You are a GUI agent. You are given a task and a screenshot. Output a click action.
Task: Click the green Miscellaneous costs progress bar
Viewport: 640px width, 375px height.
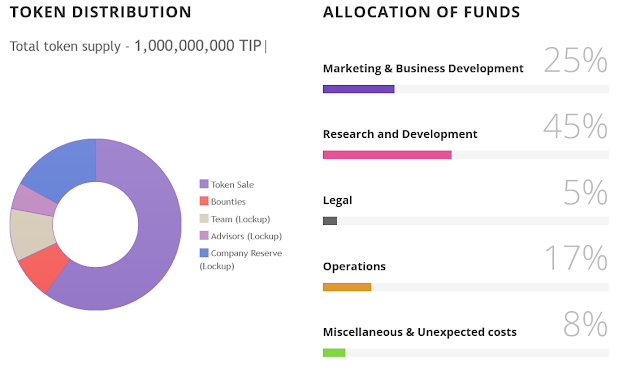point(334,353)
